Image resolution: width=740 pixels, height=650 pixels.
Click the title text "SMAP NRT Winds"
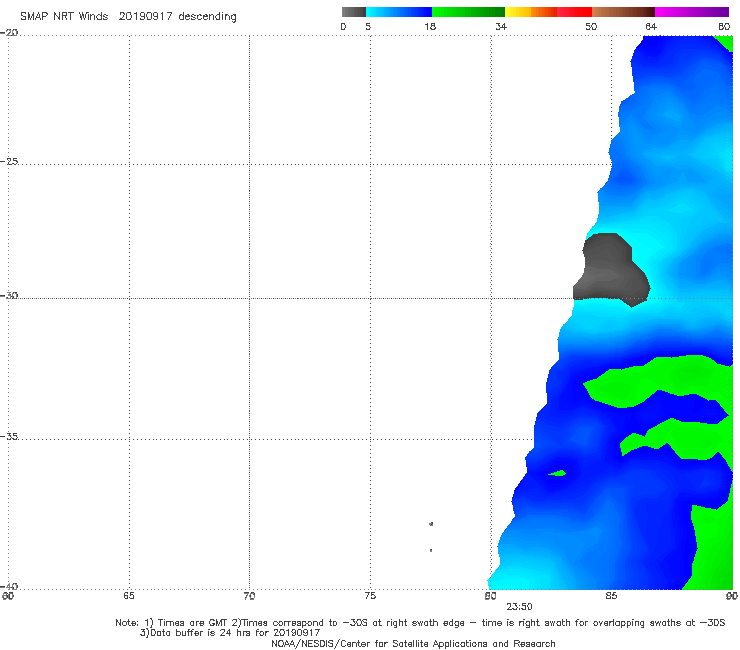point(64,16)
